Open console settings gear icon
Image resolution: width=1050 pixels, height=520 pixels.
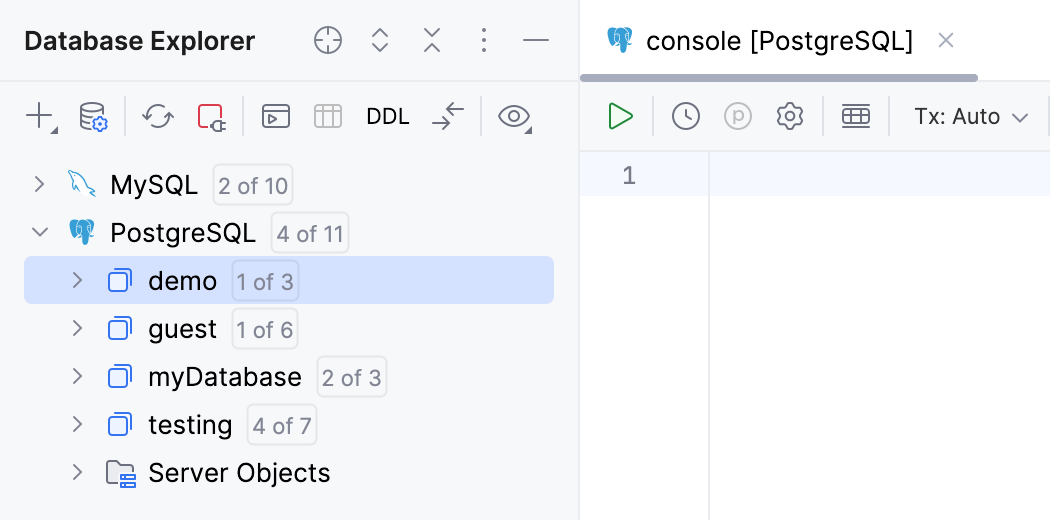click(790, 116)
